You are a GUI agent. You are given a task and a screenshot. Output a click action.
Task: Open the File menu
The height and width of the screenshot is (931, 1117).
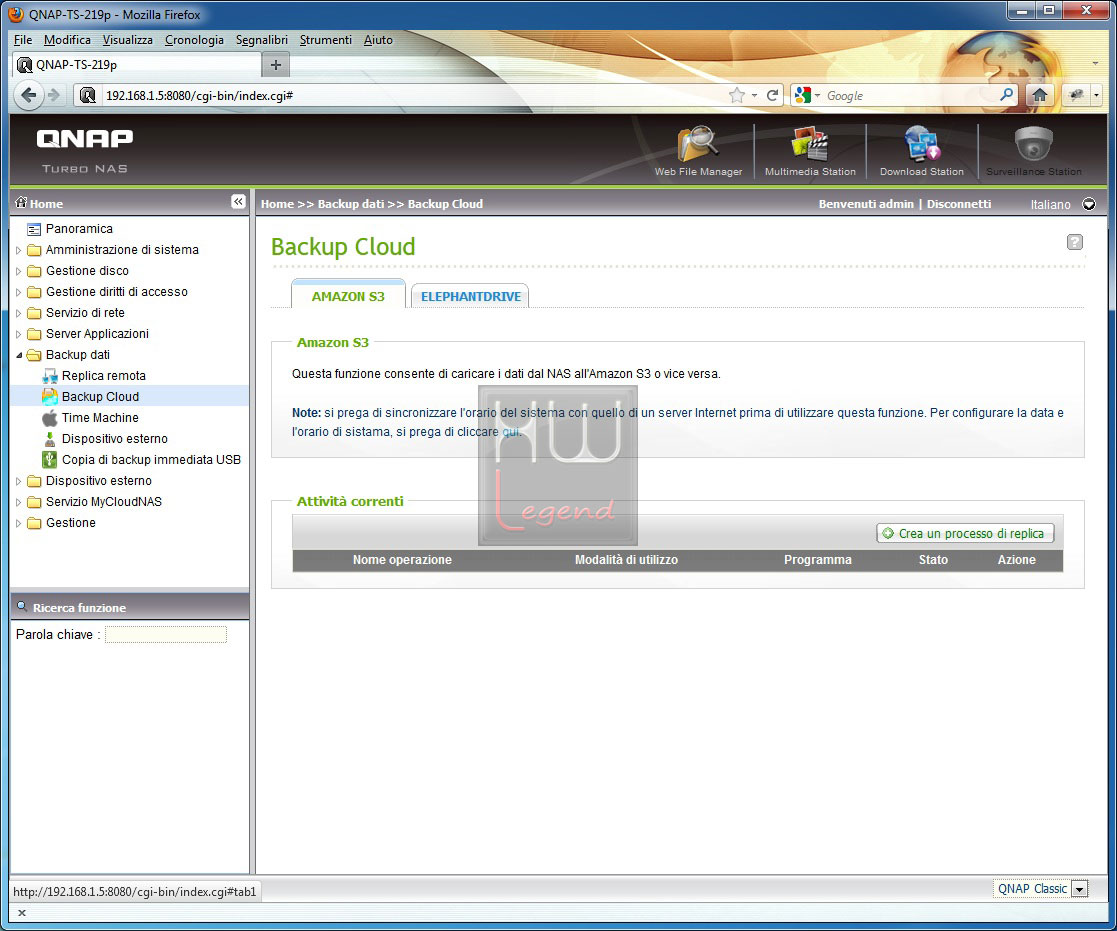[x=23, y=40]
